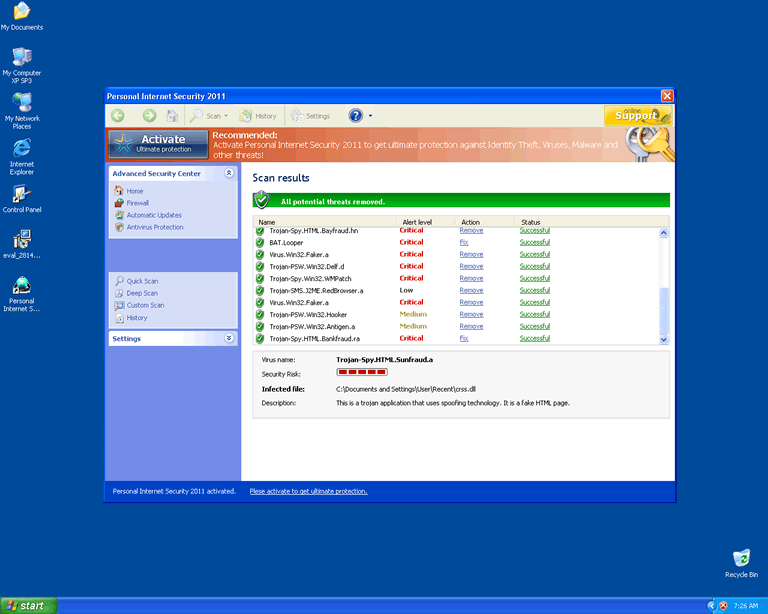
Task: Select the Control Panel desktop icon
Action: [21, 199]
